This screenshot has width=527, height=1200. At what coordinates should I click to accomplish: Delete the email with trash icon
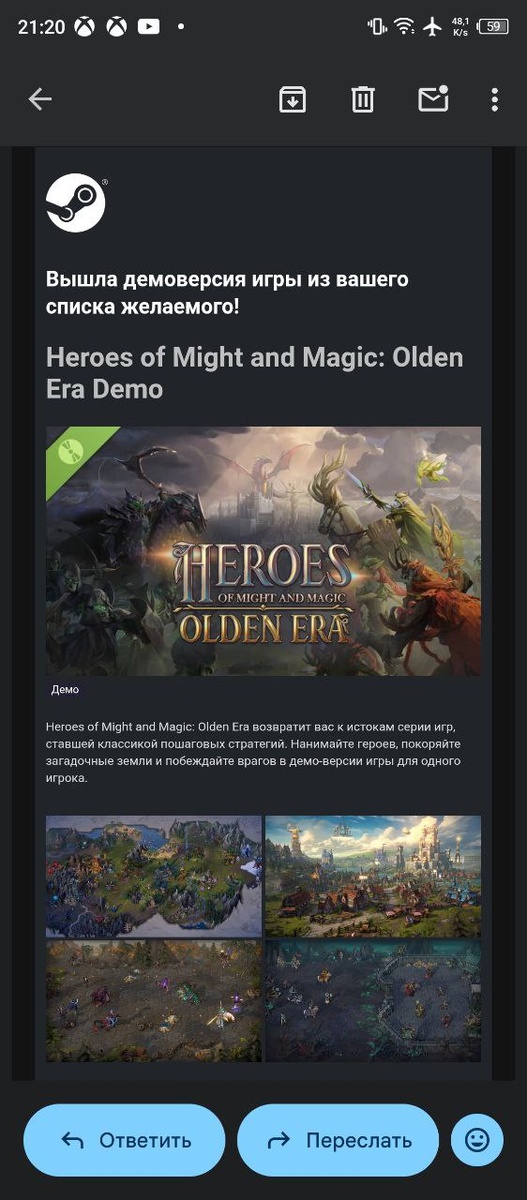(362, 99)
